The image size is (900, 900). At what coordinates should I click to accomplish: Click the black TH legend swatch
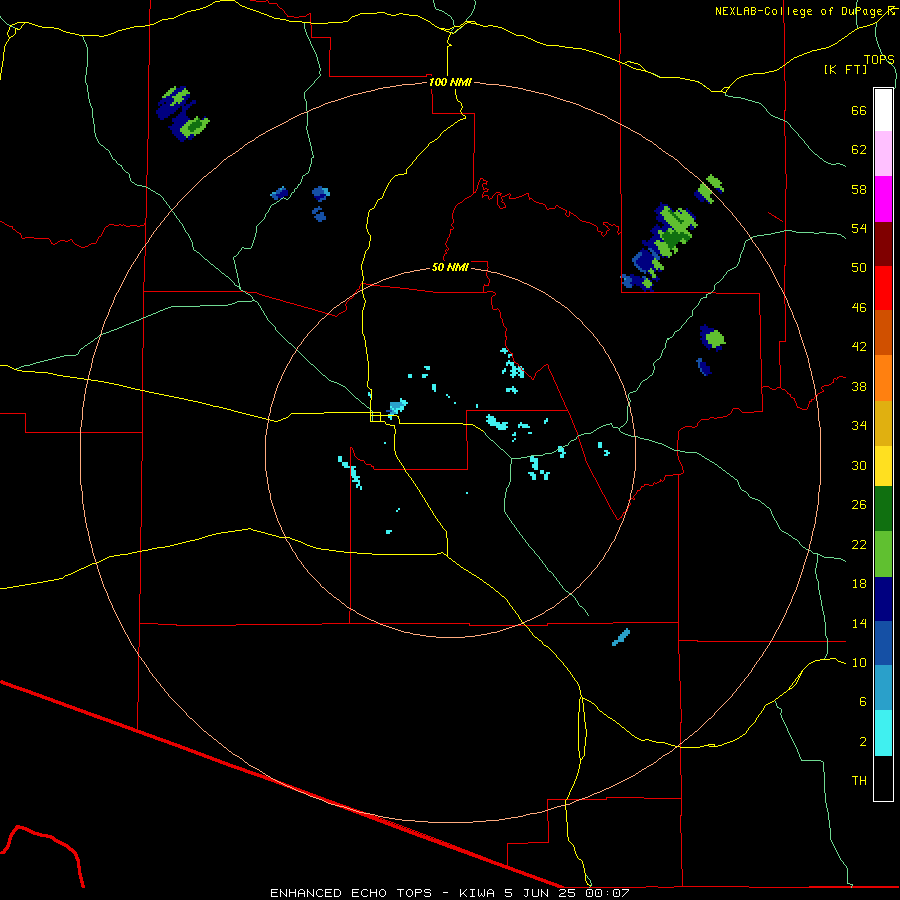click(883, 778)
